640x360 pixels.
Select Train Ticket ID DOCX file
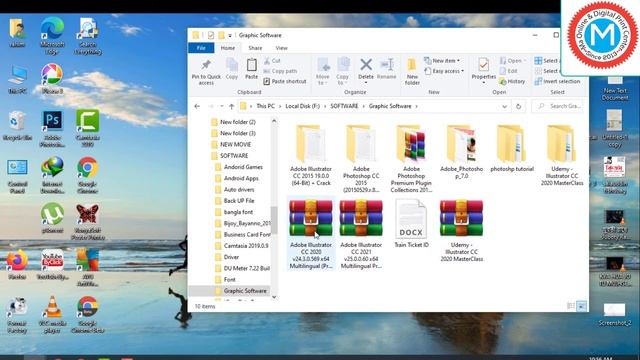[x=411, y=224]
